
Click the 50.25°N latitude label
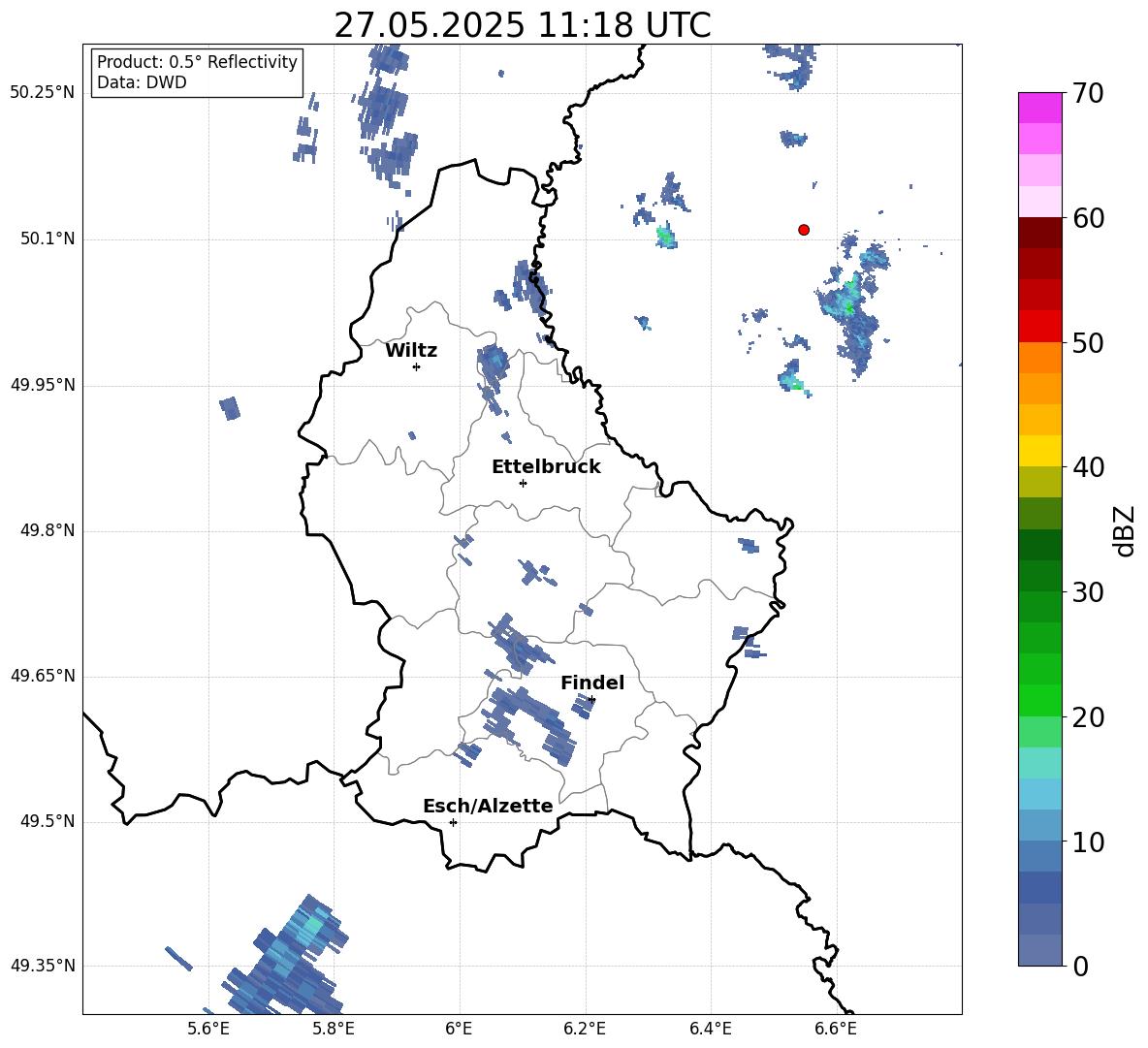(x=43, y=93)
